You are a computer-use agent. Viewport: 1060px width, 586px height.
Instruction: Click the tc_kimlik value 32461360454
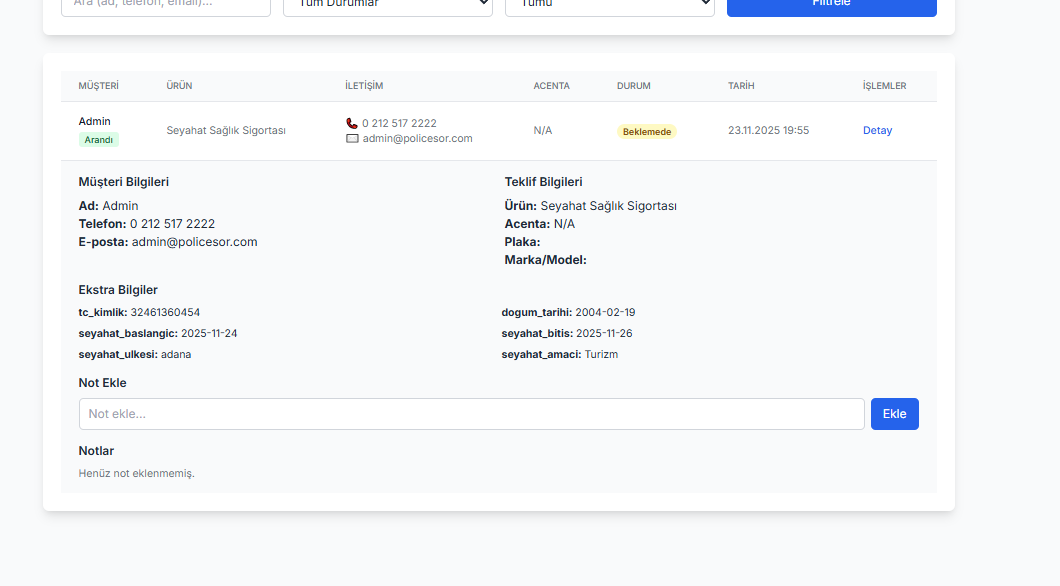pos(165,312)
